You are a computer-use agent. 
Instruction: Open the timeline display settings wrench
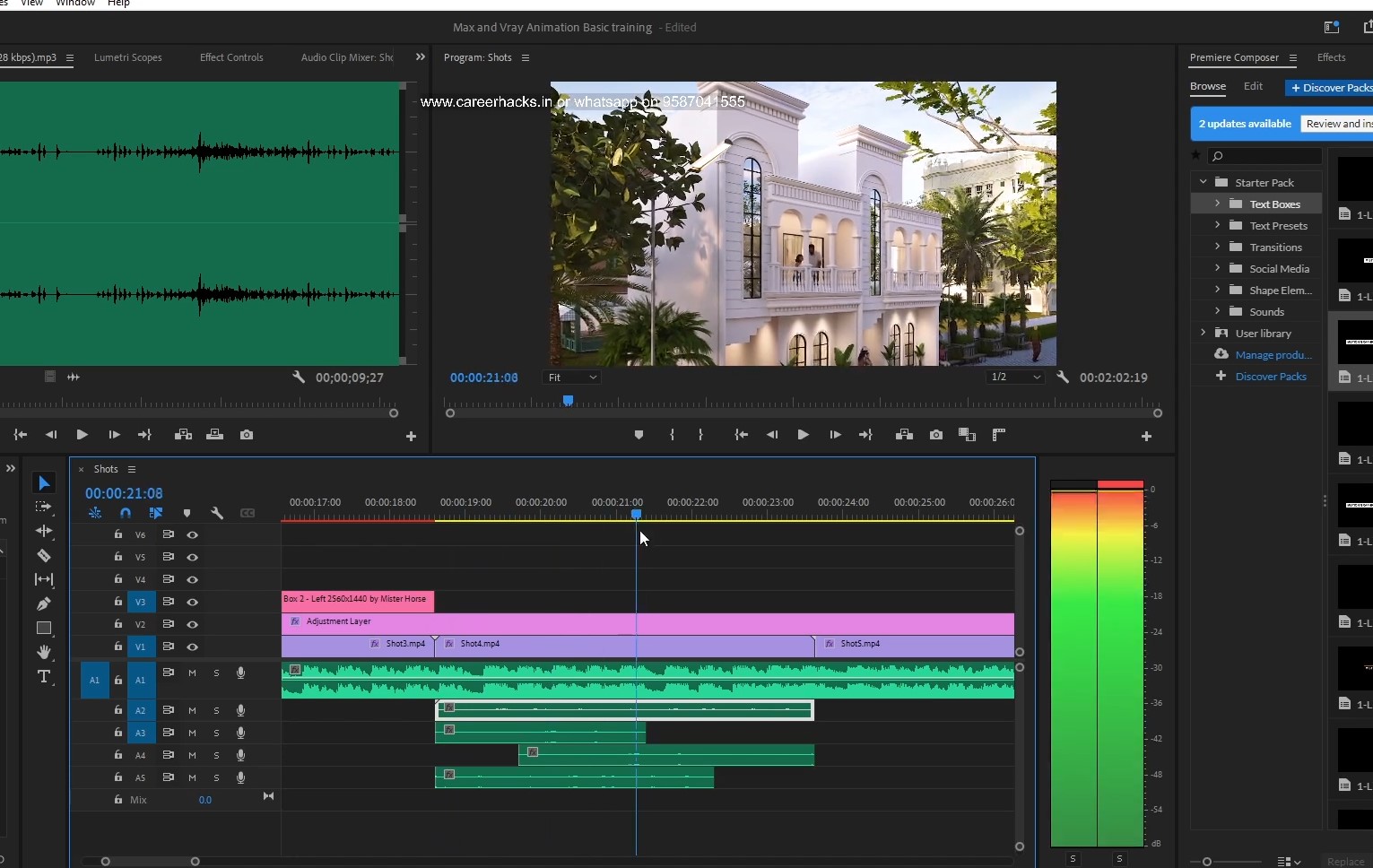point(216,512)
